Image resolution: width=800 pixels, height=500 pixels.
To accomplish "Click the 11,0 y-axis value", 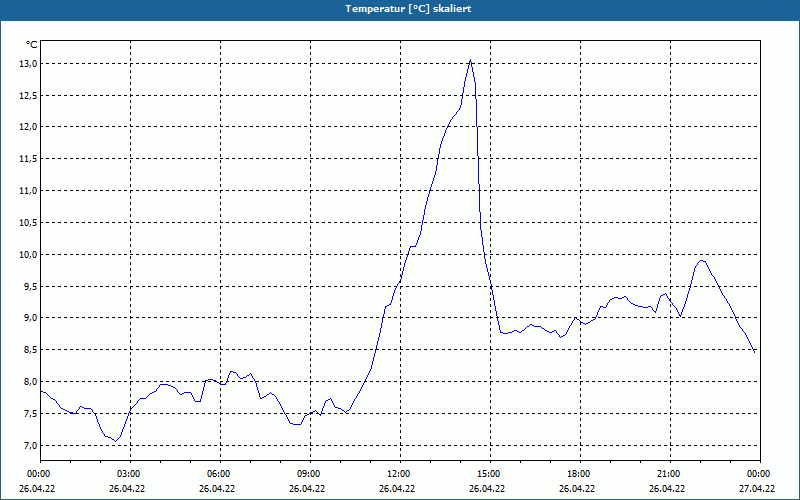I will 29,191.
